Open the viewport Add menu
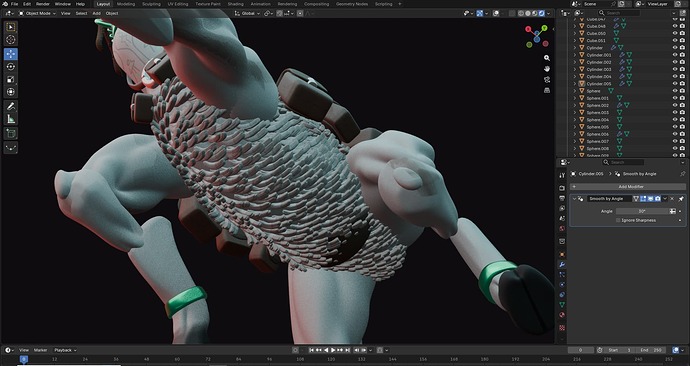 96,13
